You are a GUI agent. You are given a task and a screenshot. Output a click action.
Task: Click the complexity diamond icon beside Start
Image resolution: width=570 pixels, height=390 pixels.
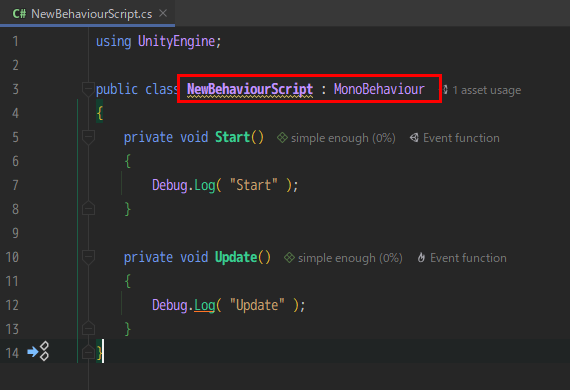tap(282, 138)
